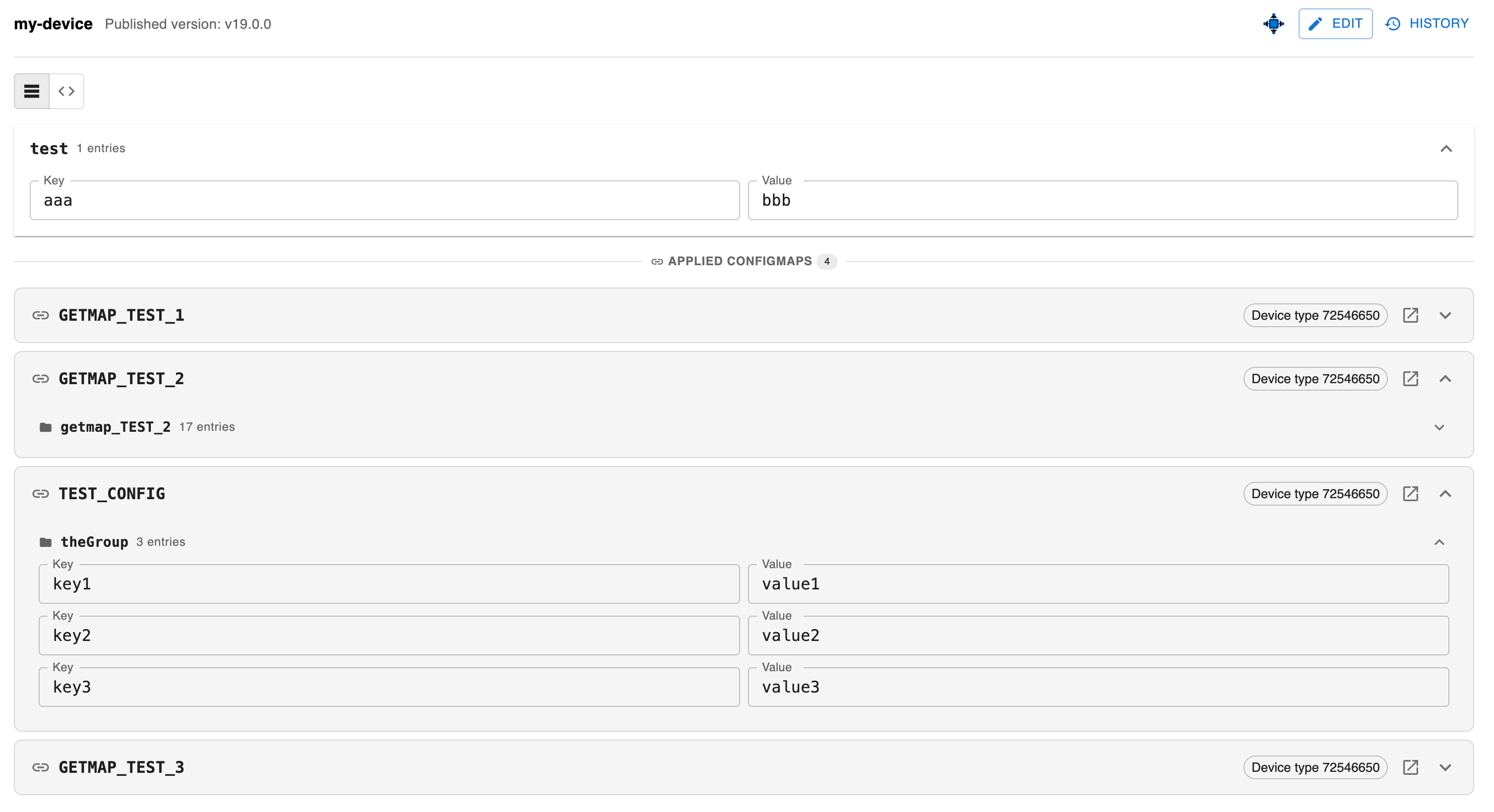Collapse the test section chevron
The image size is (1494, 812).
(1446, 149)
